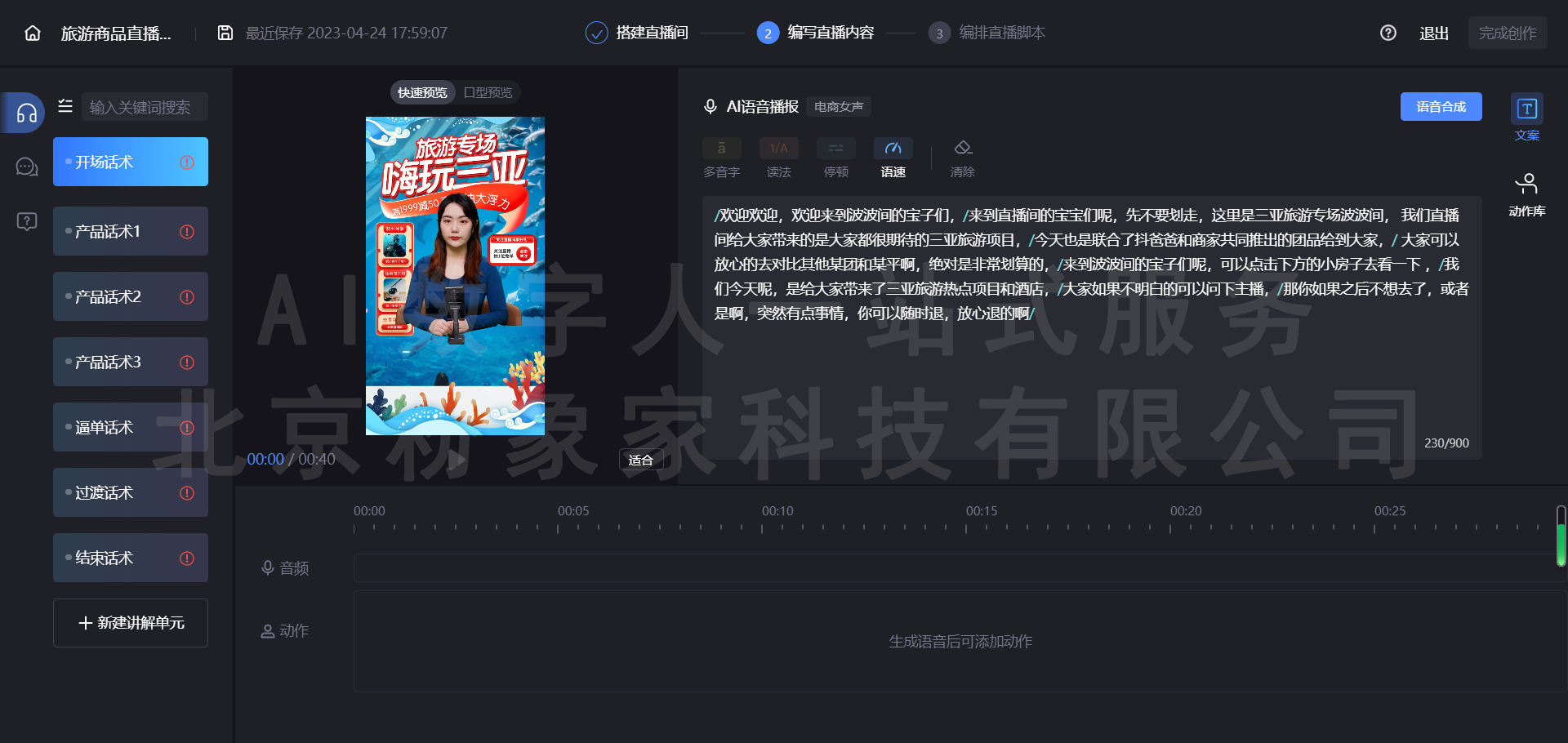This screenshot has height=743, width=1568.
Task: Open the question-mark panel in sidebar
Action: pyautogui.click(x=25, y=220)
